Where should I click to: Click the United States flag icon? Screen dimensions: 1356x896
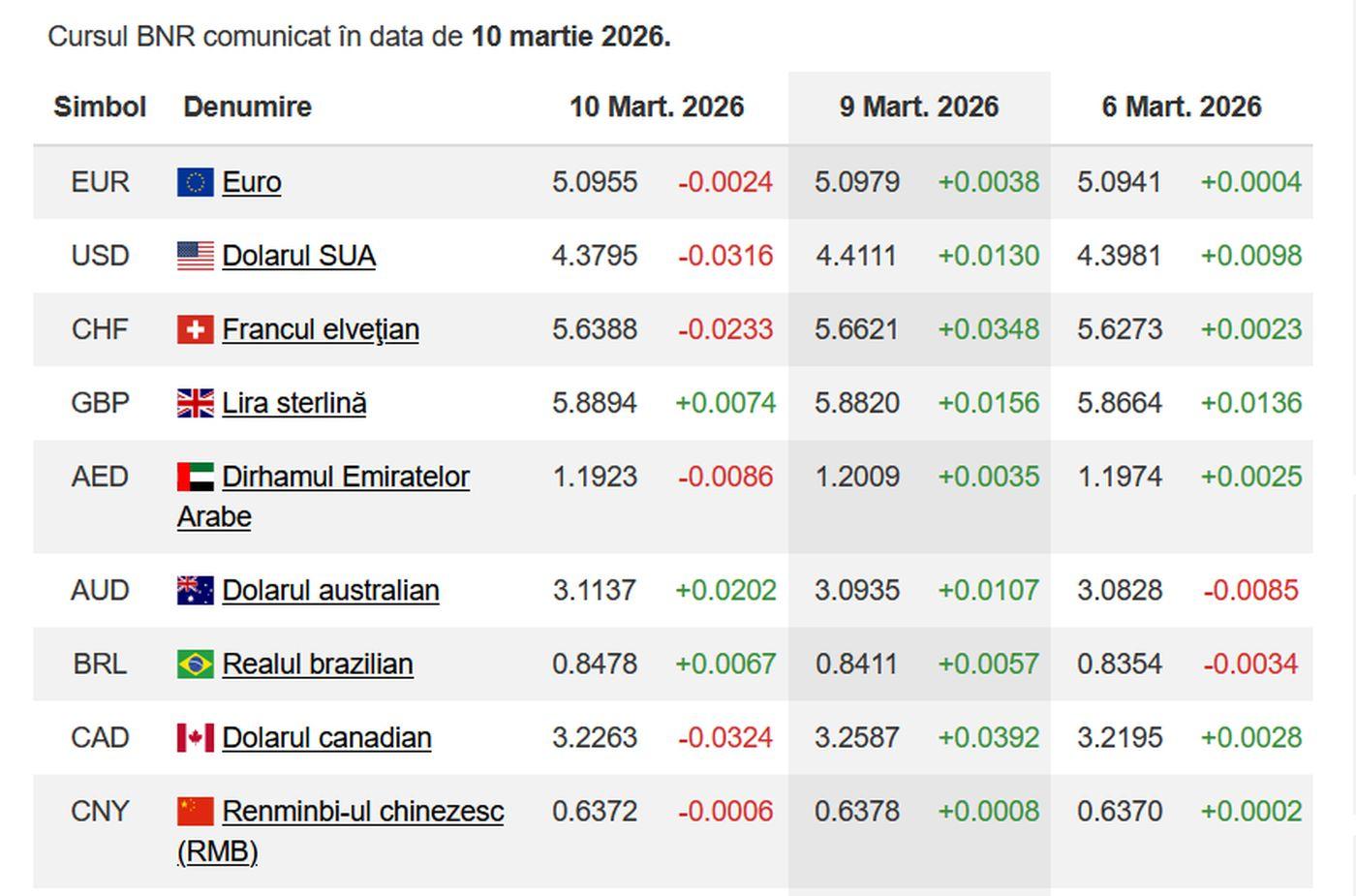pos(195,256)
